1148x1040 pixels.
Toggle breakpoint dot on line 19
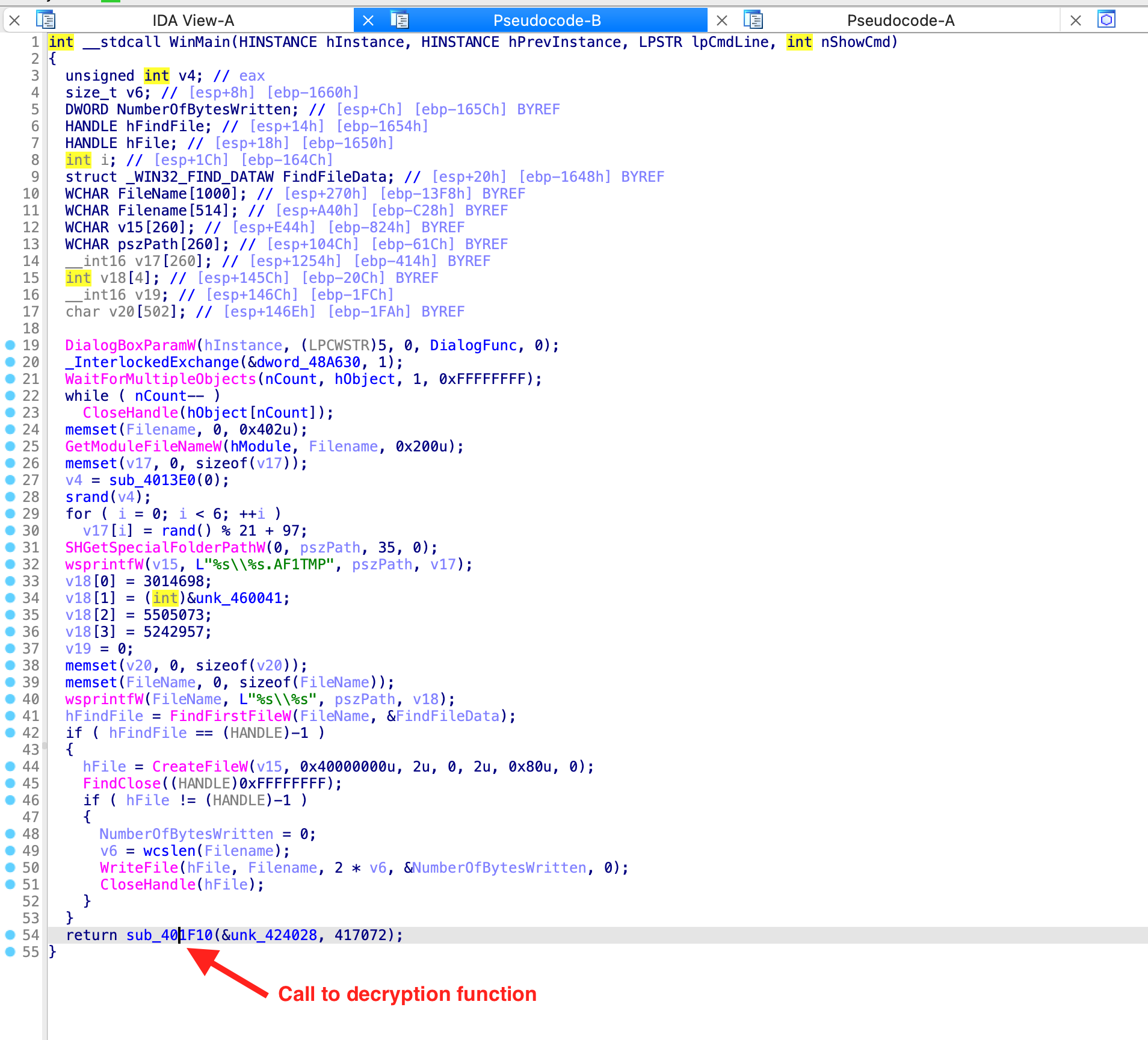pyautogui.click(x=10, y=345)
